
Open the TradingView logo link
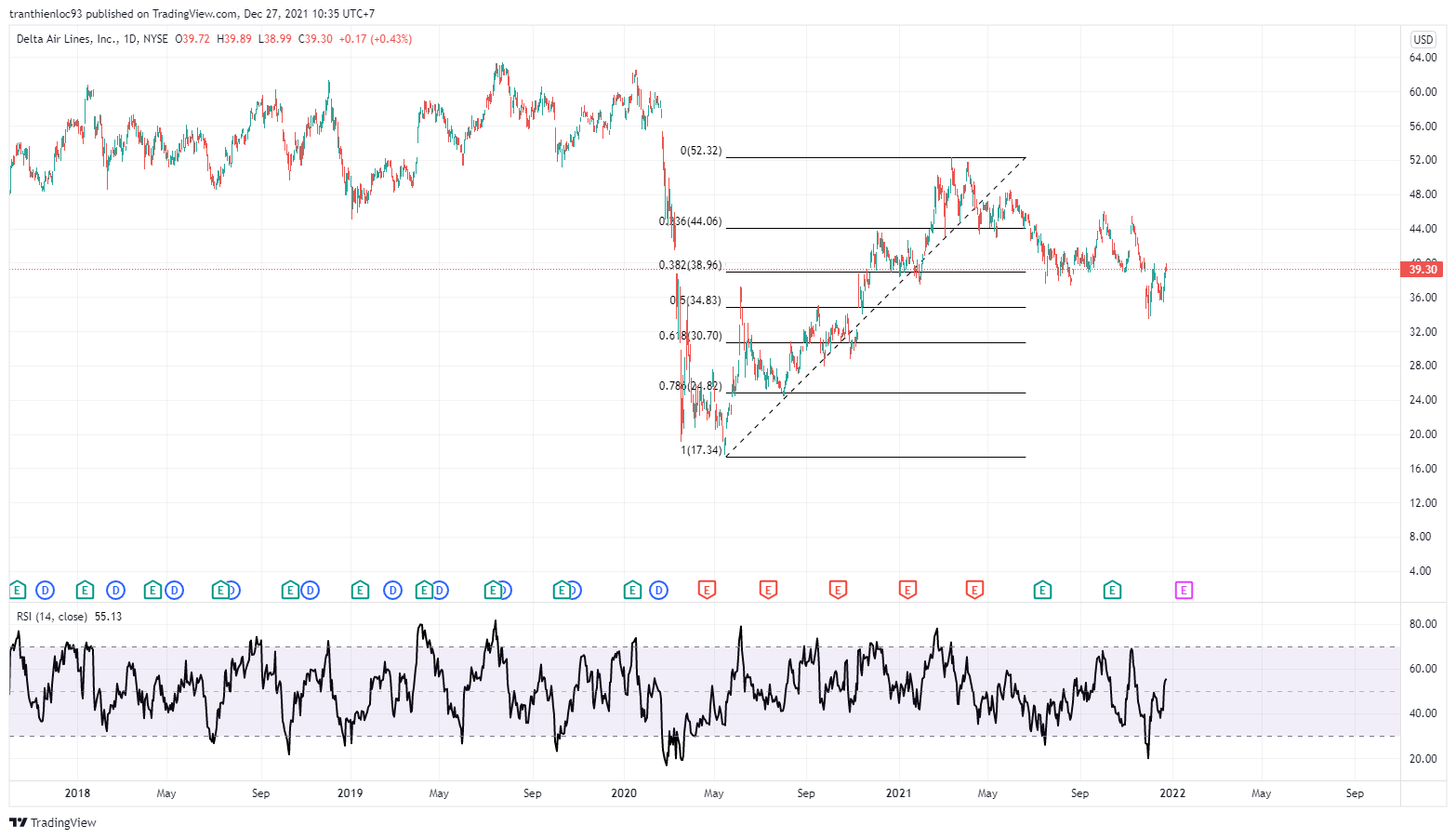tap(53, 822)
